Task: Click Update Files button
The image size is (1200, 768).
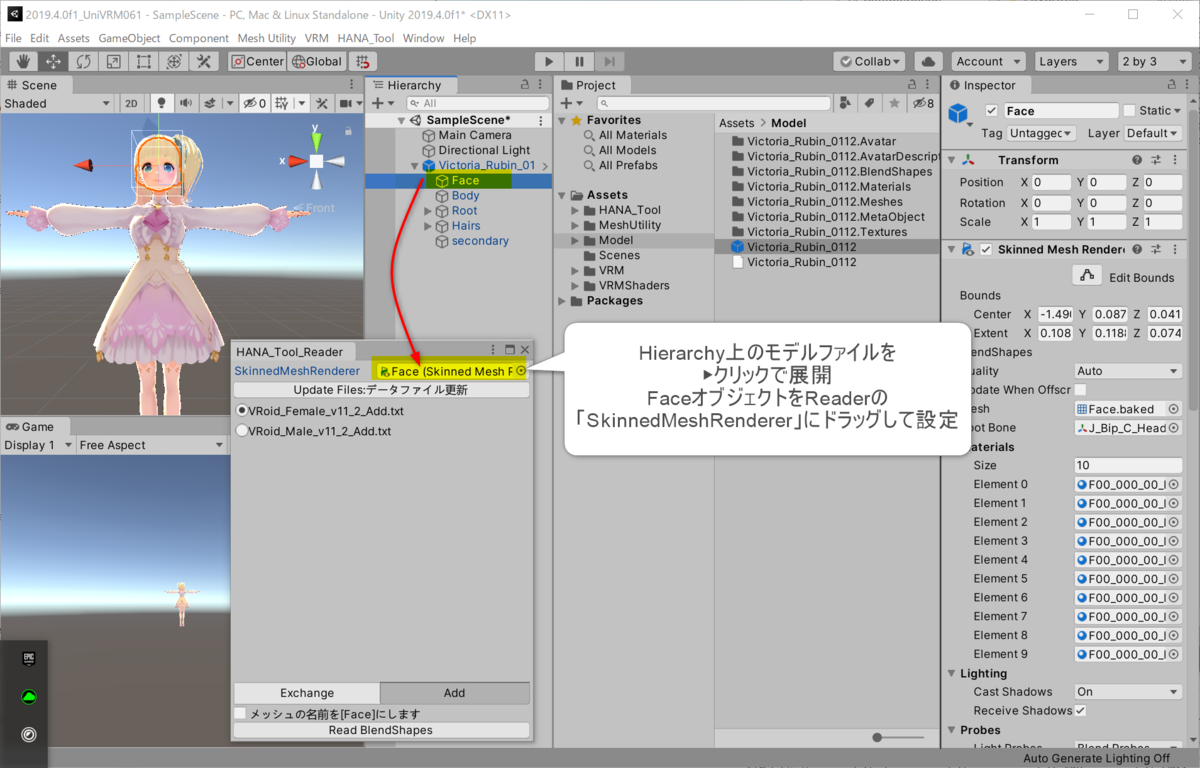Action: pos(381,390)
